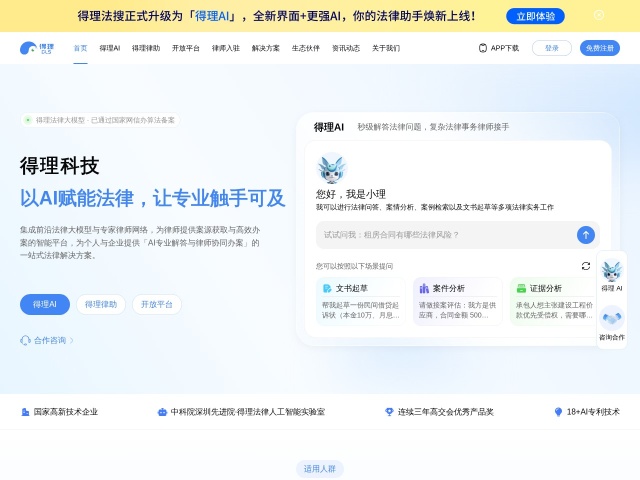Click the 案件分析 chart icon
This screenshot has width=640, height=480.
(x=424, y=288)
